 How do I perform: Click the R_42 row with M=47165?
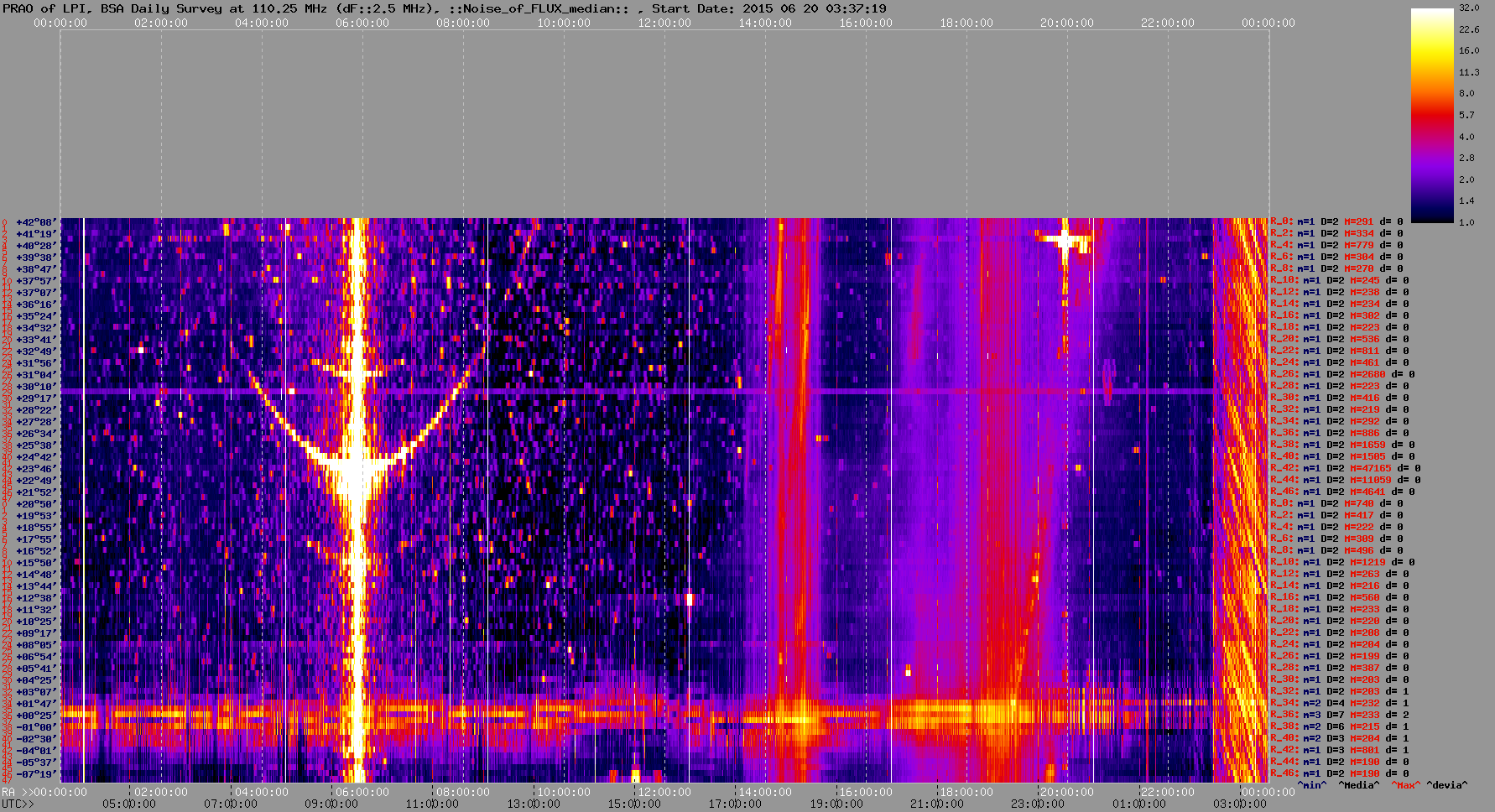tap(1346, 469)
